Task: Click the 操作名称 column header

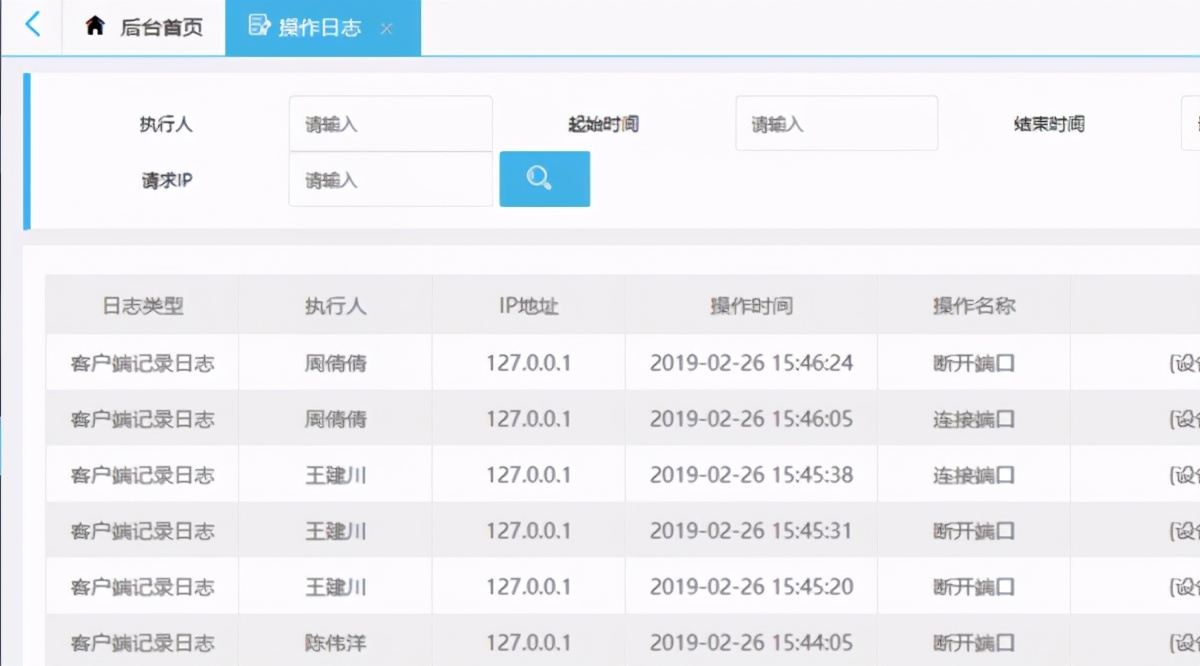Action: point(972,305)
